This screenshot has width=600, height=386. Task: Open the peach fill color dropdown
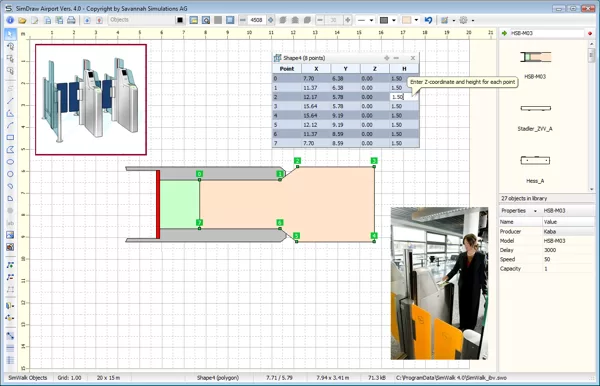(x=416, y=20)
